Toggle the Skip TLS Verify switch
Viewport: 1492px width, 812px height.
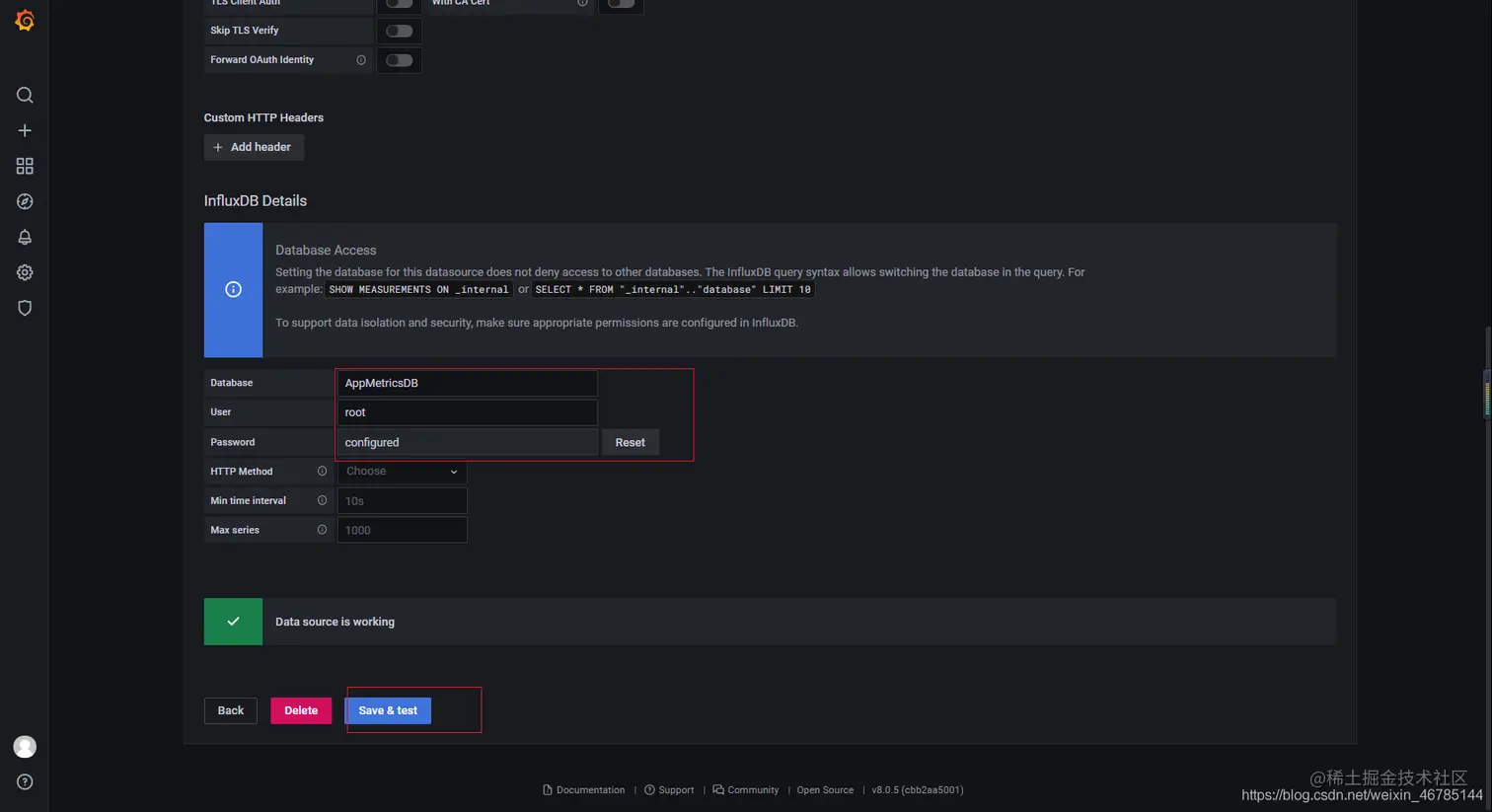(x=400, y=31)
